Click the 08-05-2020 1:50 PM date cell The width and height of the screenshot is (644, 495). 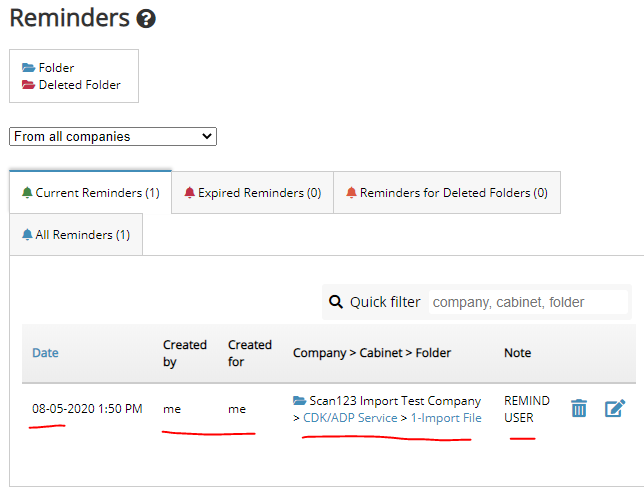click(x=85, y=409)
